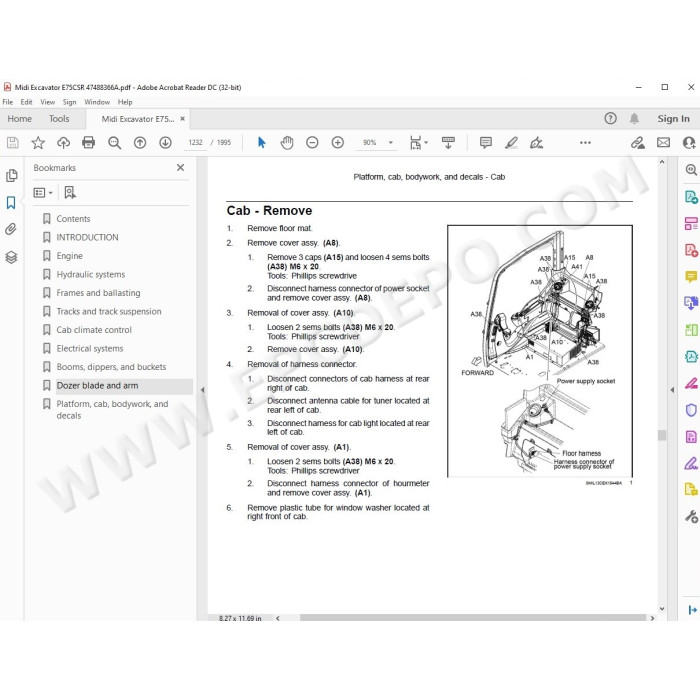The image size is (700, 700).
Task: Activate the Selection arrow tool
Action: [262, 143]
